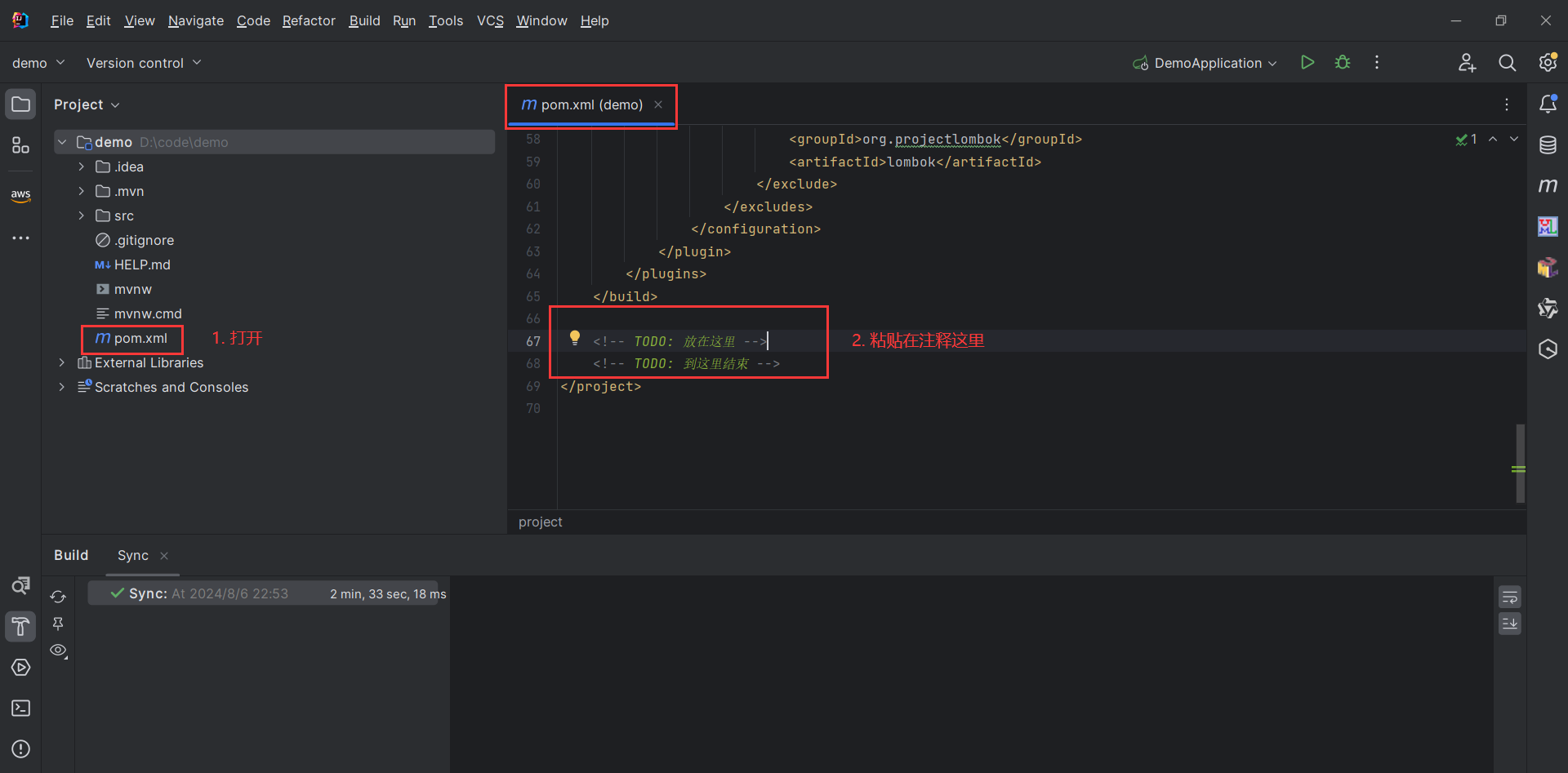The width and height of the screenshot is (1568, 773).
Task: Open the Version control dropdown
Action: tap(144, 63)
